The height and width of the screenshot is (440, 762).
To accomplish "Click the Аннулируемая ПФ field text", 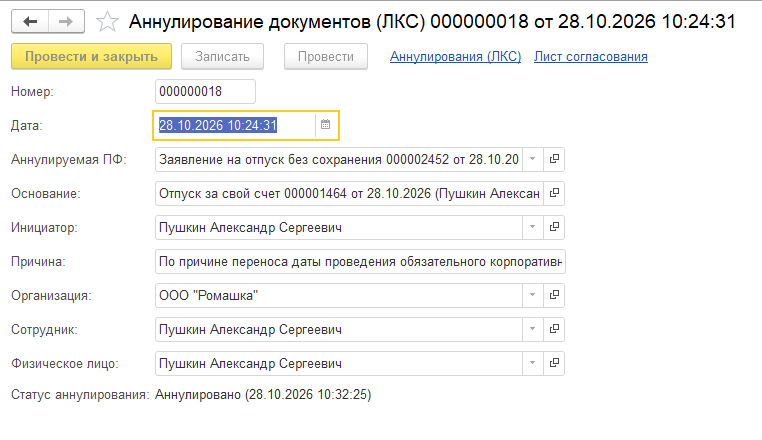I will click(339, 159).
